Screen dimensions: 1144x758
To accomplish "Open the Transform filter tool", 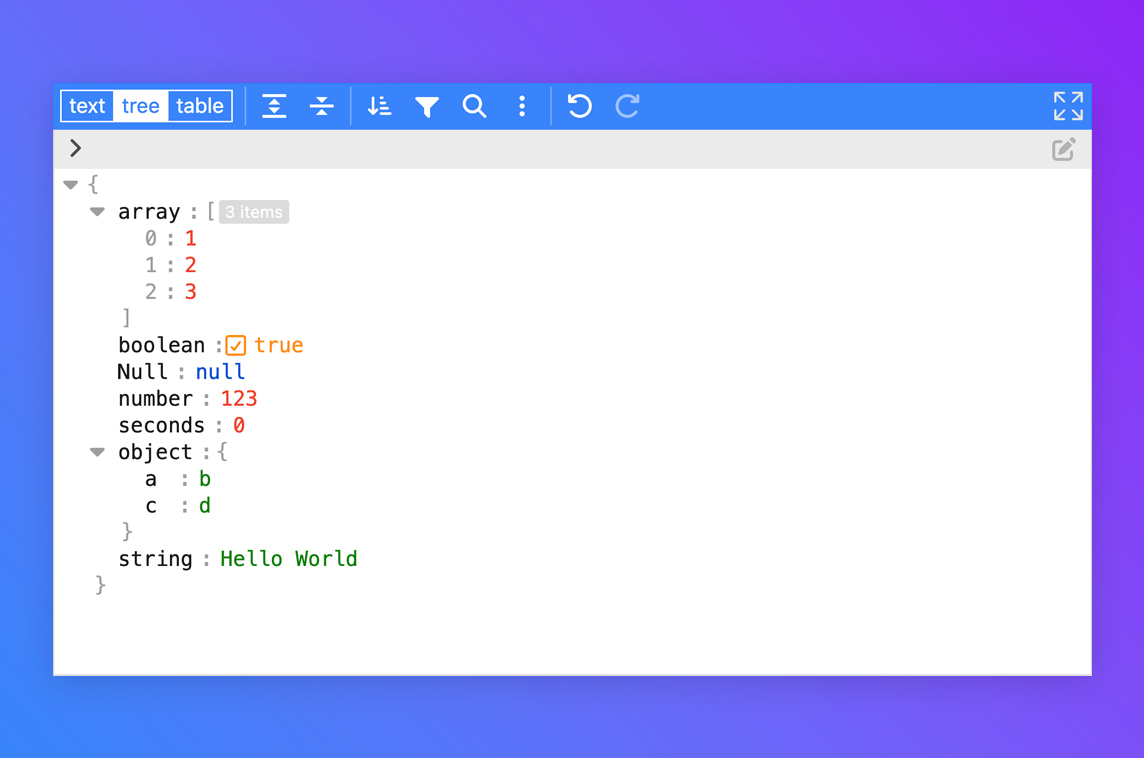I will (427, 106).
